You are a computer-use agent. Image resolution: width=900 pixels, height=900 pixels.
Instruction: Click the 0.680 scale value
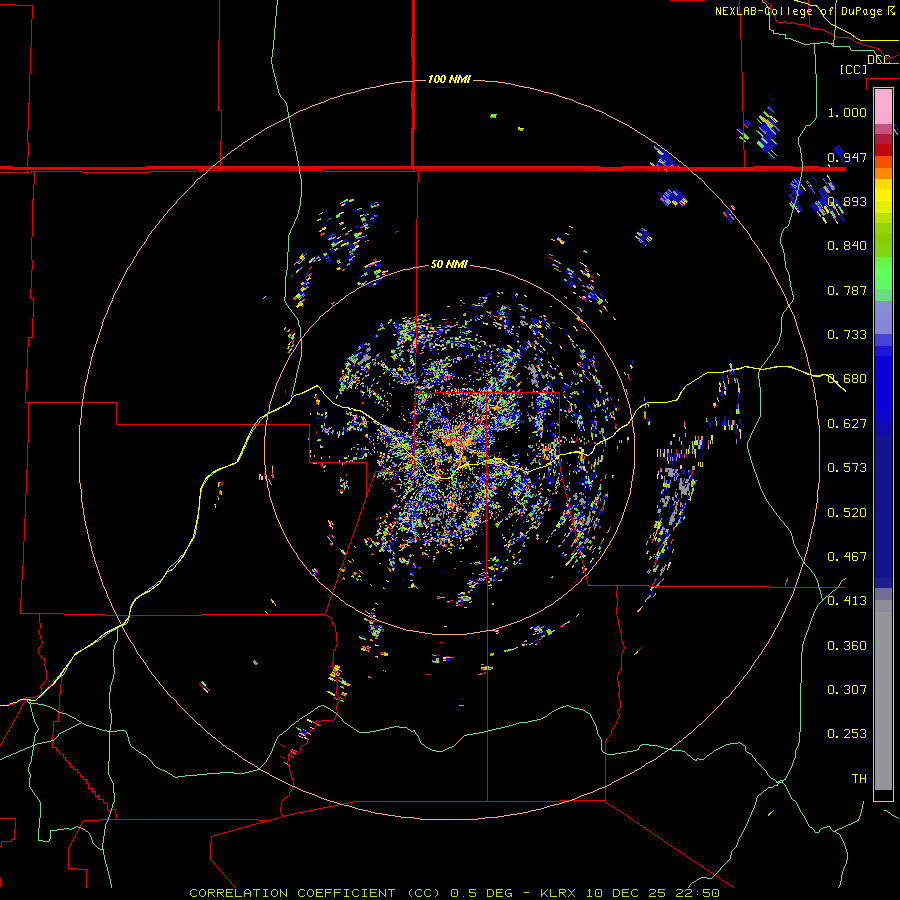pos(847,379)
